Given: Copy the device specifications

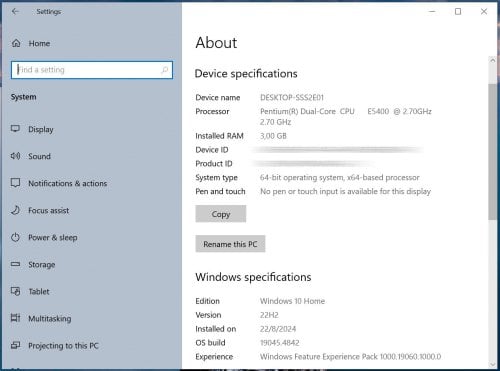Looking at the screenshot, I should (221, 214).
